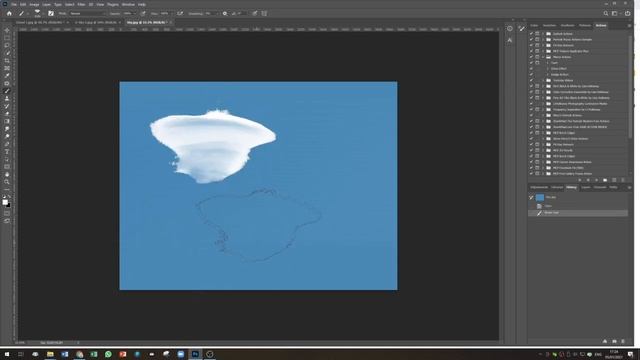Viewport: 640px width, 360px height.
Task: Click the Default Actions set name
Action: point(562,34)
